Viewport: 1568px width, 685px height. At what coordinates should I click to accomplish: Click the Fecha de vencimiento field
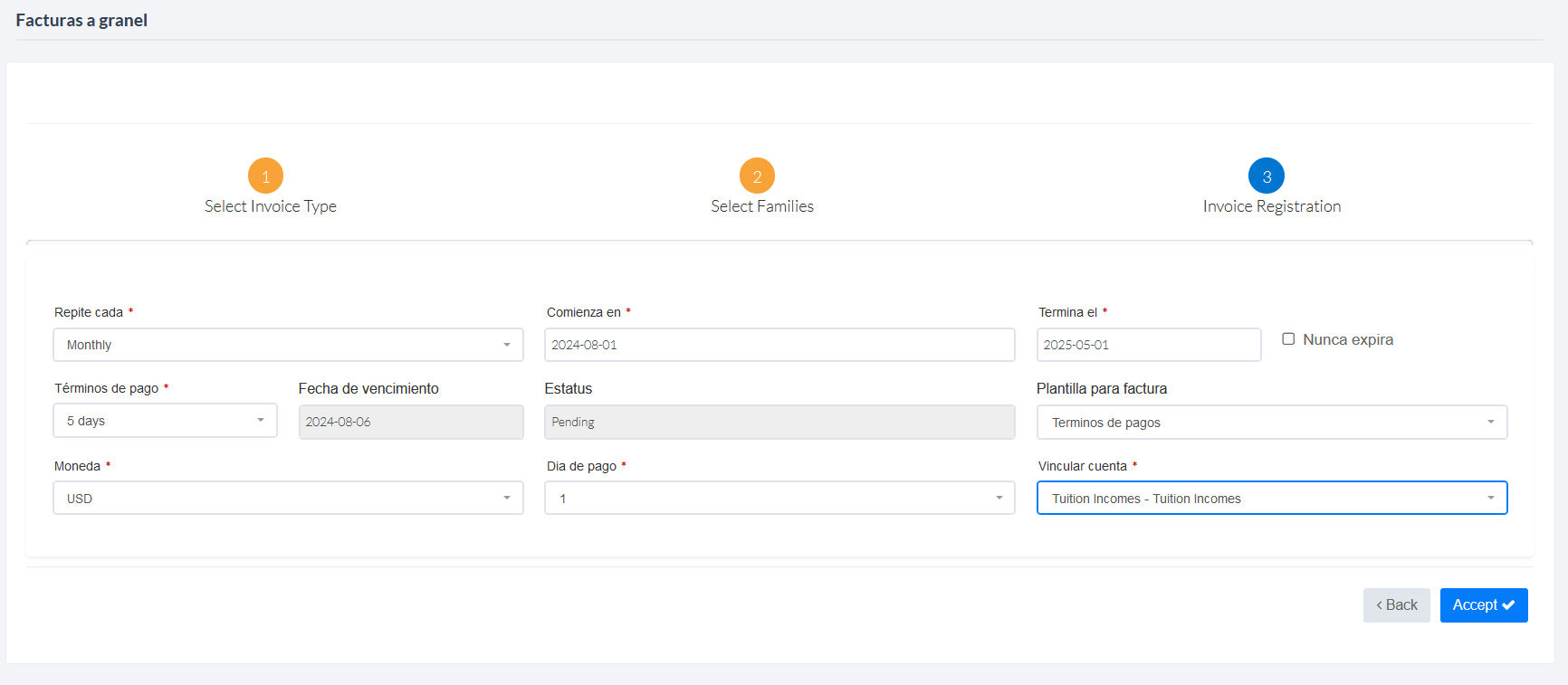pos(411,422)
